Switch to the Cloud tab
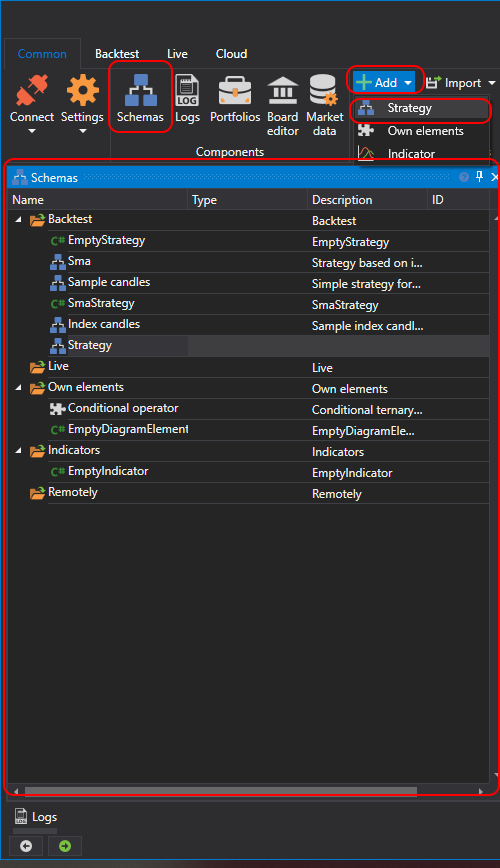Viewport: 500px width, 868px height. (231, 54)
